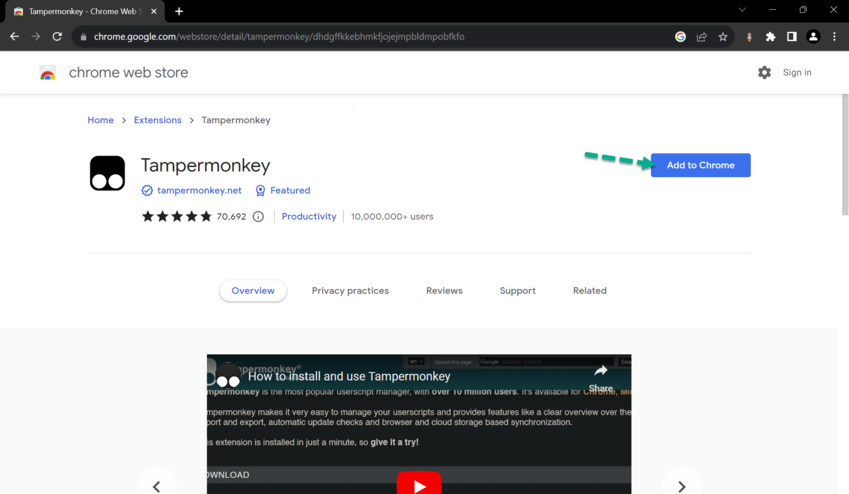Go to the Home breadcrumb

[101, 120]
